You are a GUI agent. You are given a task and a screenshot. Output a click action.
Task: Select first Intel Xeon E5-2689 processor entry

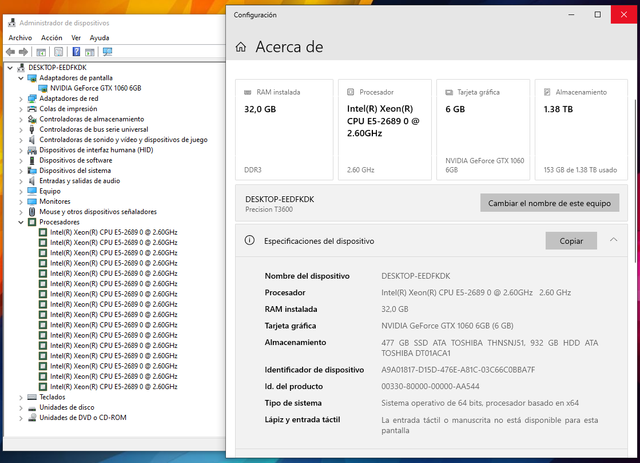[113, 232]
